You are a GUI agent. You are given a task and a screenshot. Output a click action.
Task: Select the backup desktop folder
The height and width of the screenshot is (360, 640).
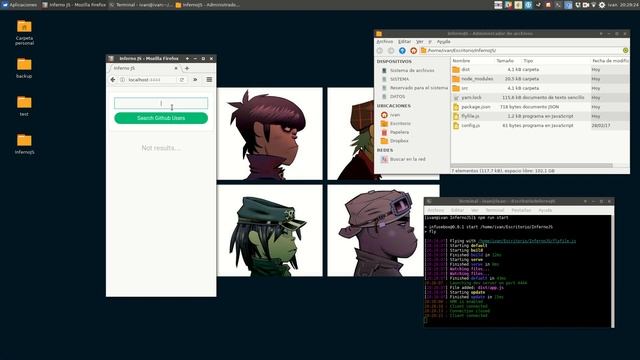point(24,68)
